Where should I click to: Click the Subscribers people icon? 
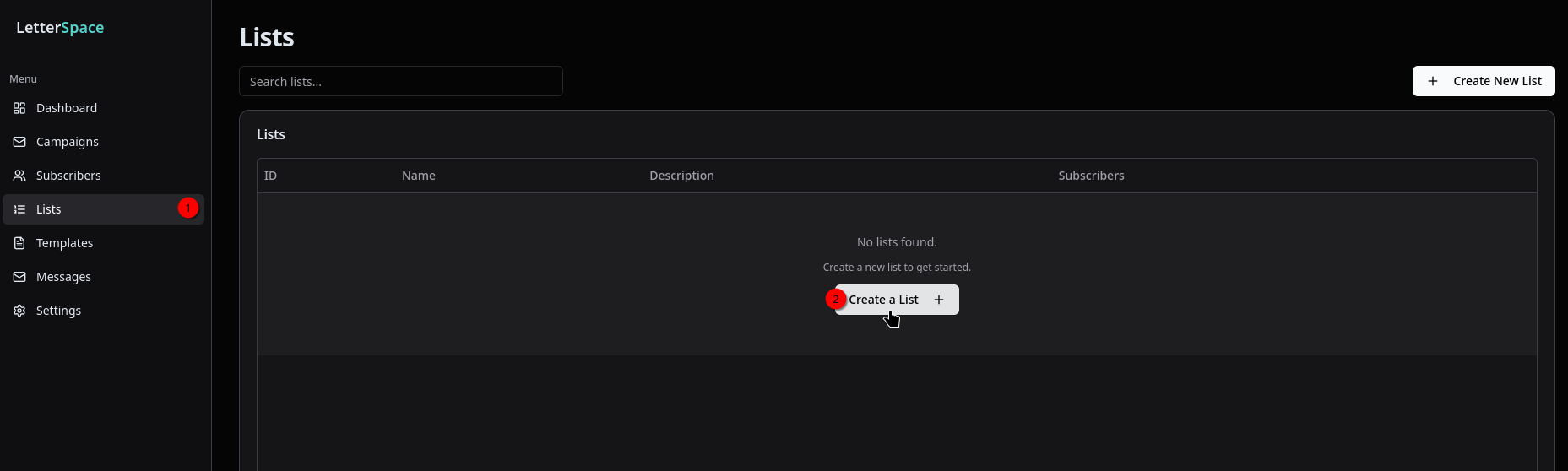(19, 176)
